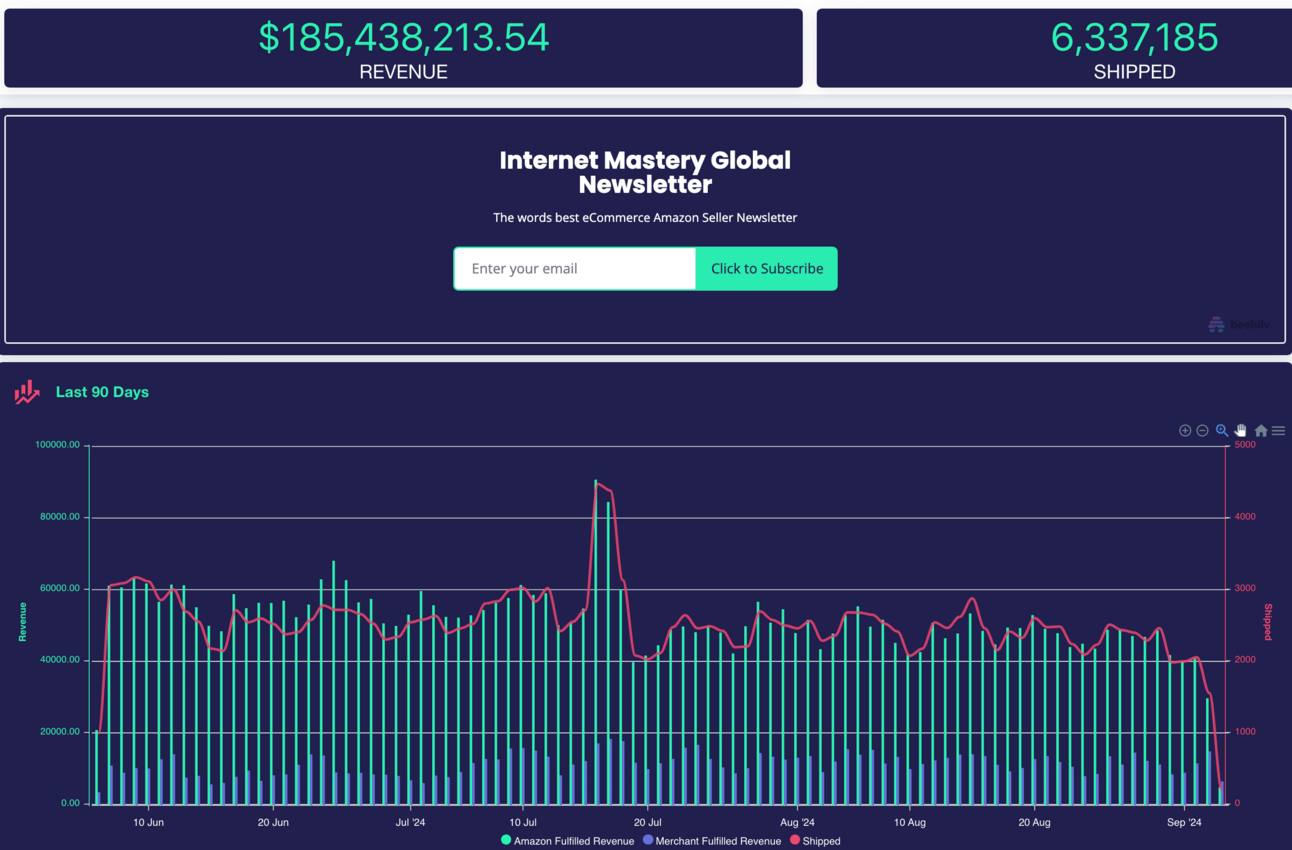Click the Sep '24 date label
Image resolution: width=1292 pixels, height=850 pixels.
point(1183,823)
